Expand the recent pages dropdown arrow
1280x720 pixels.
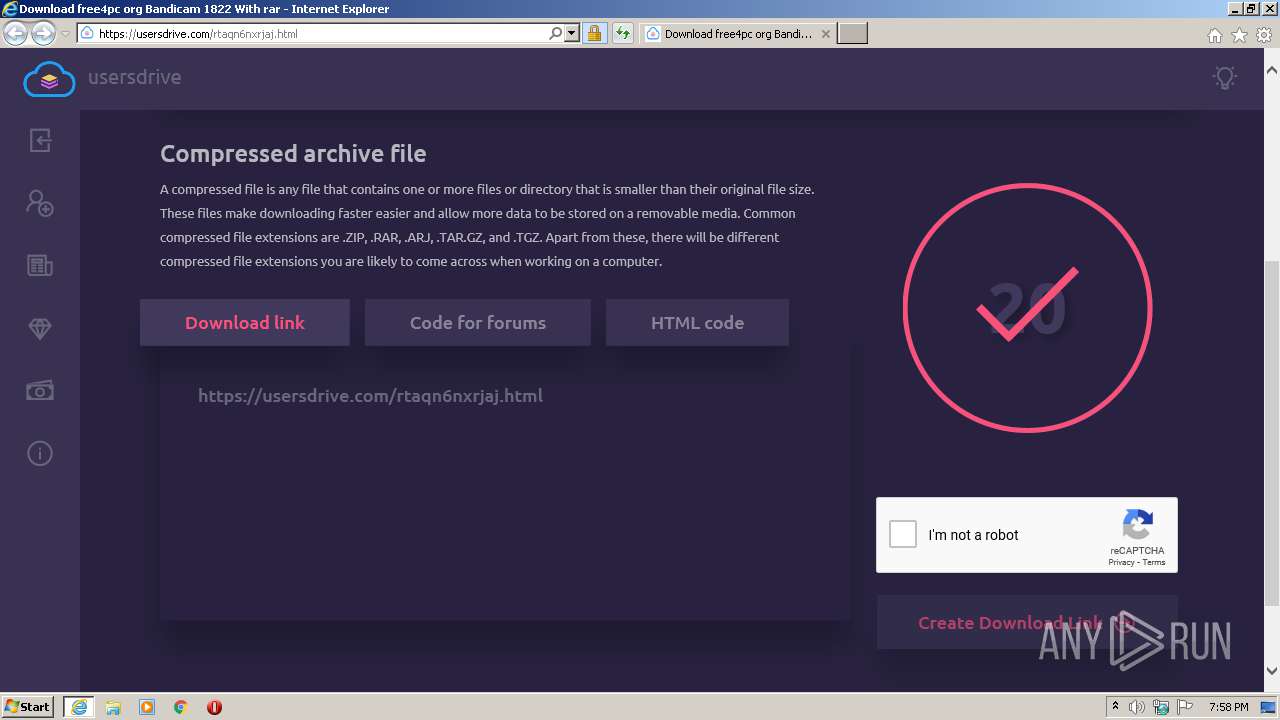pyautogui.click(x=65, y=33)
